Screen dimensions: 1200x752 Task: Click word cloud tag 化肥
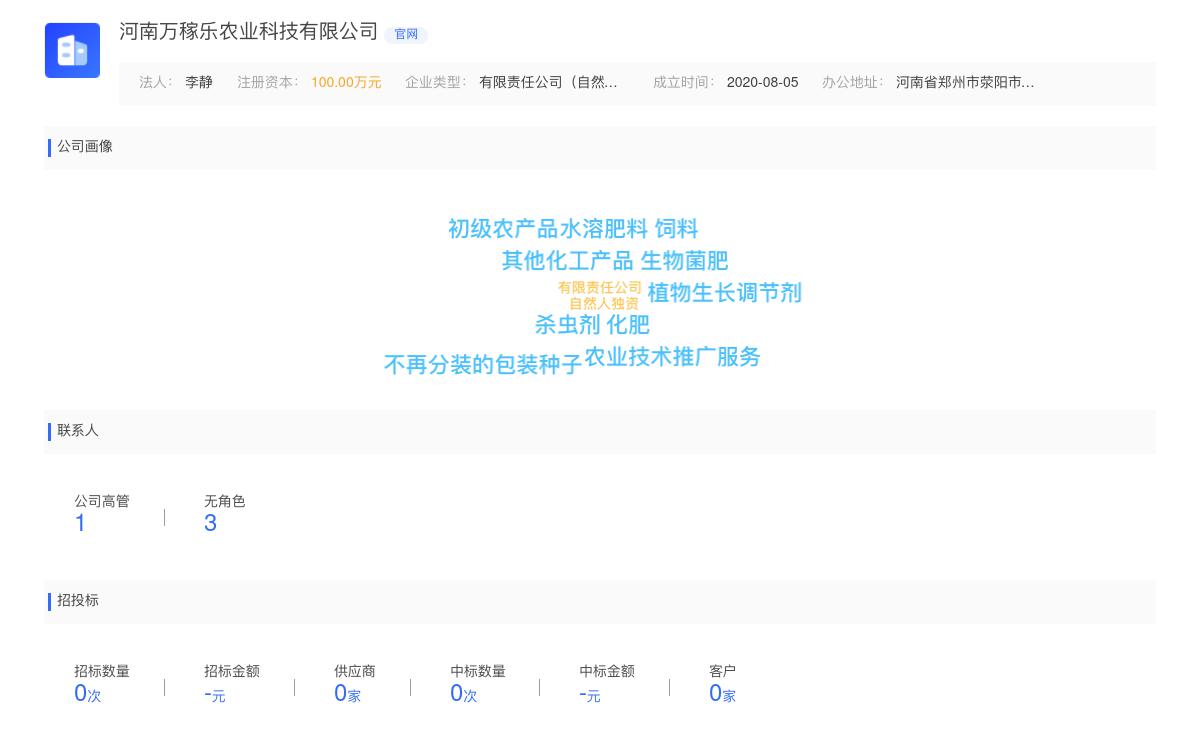click(x=629, y=325)
